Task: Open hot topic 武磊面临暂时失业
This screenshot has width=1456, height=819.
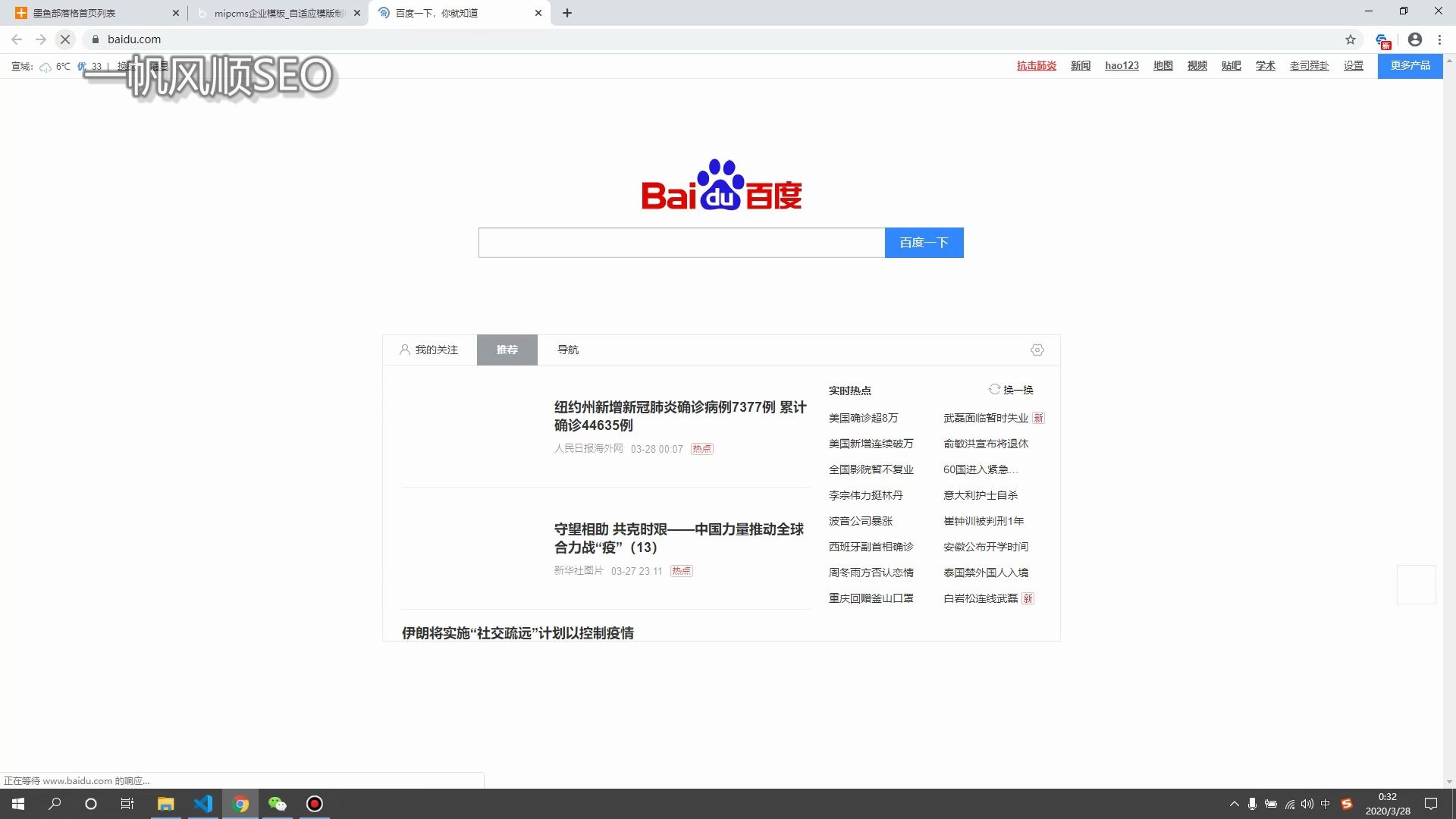Action: [x=986, y=418]
